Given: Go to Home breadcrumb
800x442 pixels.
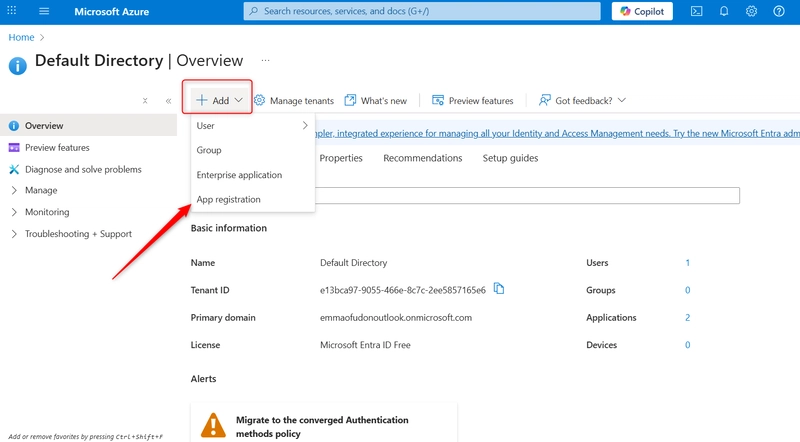Looking at the screenshot, I should point(21,37).
